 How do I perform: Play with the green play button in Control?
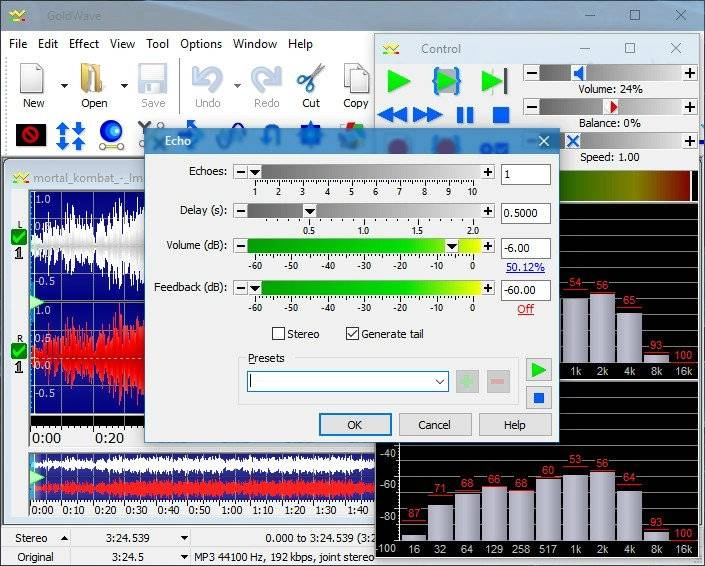point(398,81)
